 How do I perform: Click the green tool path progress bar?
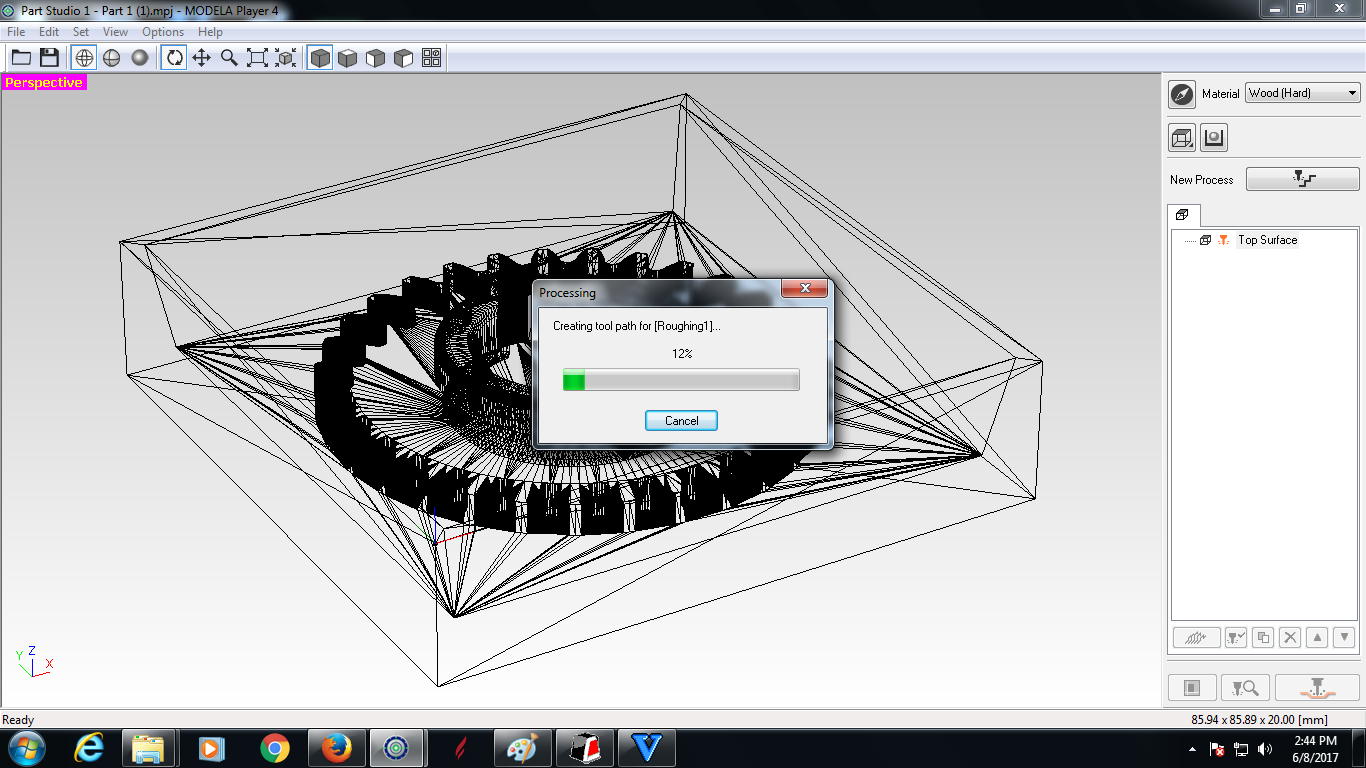coord(681,380)
